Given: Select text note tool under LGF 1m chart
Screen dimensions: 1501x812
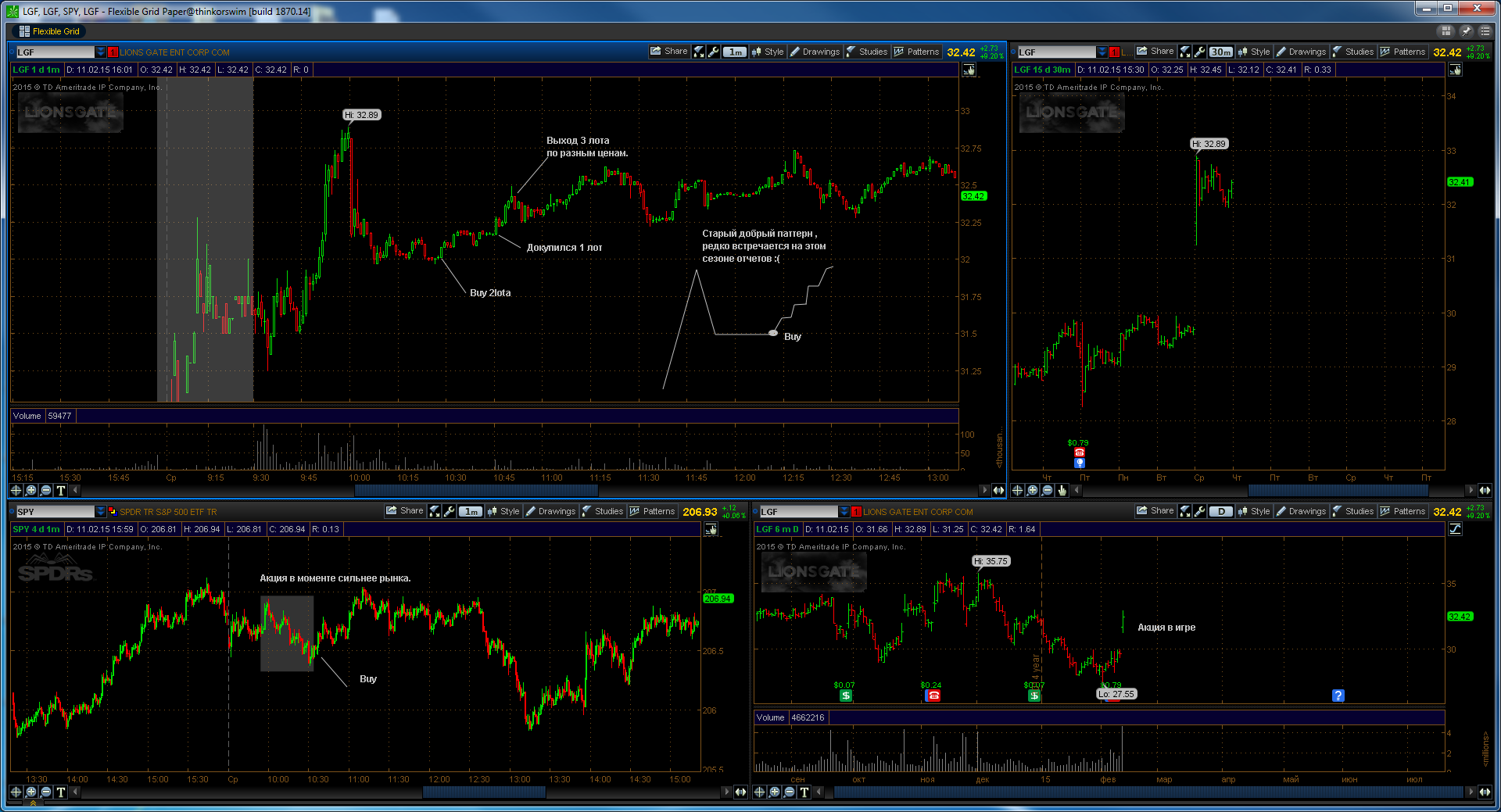Looking at the screenshot, I should tap(60, 490).
